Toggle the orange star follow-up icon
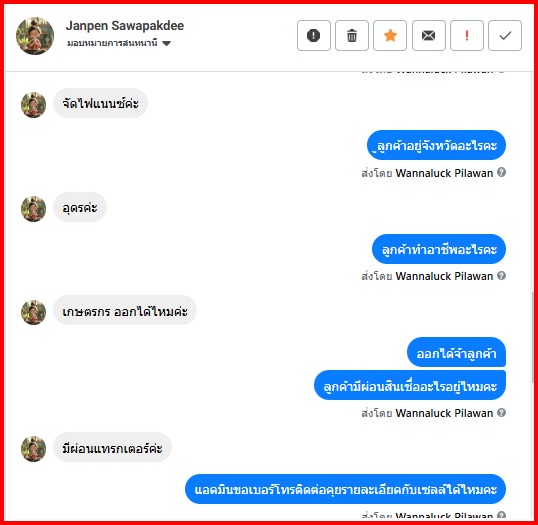Image resolution: width=538 pixels, height=525 pixels. tap(390, 35)
